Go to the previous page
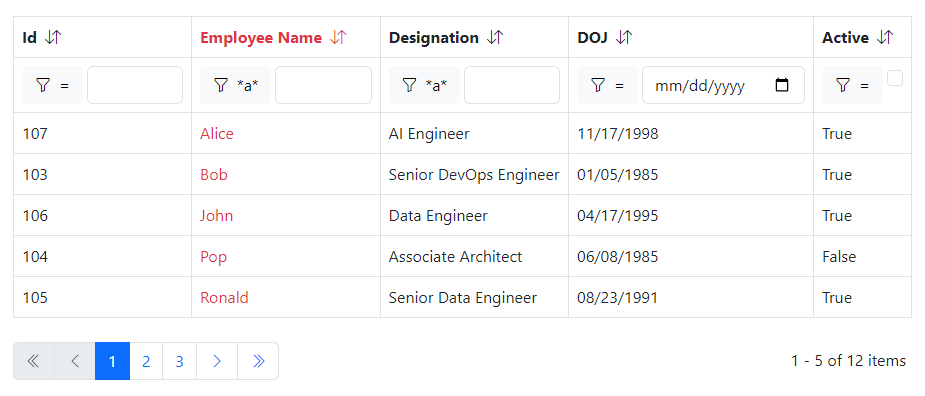The height and width of the screenshot is (396, 925). (x=75, y=361)
